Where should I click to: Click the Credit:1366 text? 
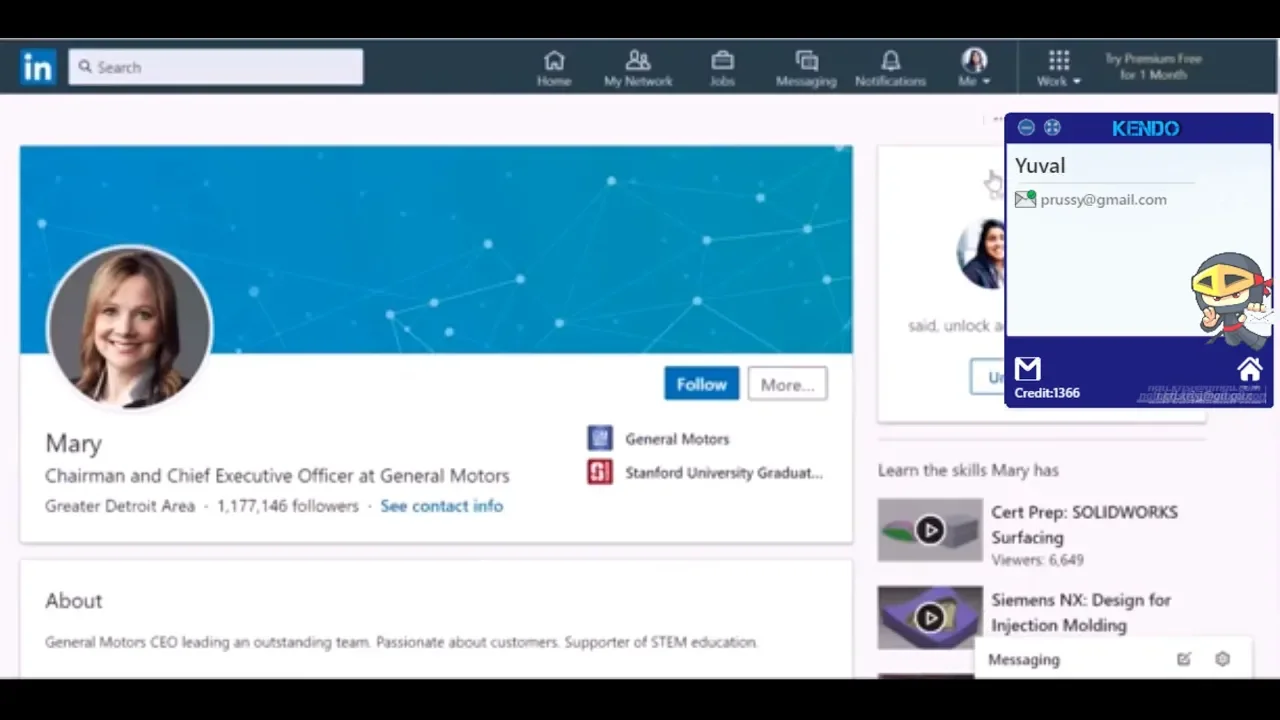(x=1047, y=393)
